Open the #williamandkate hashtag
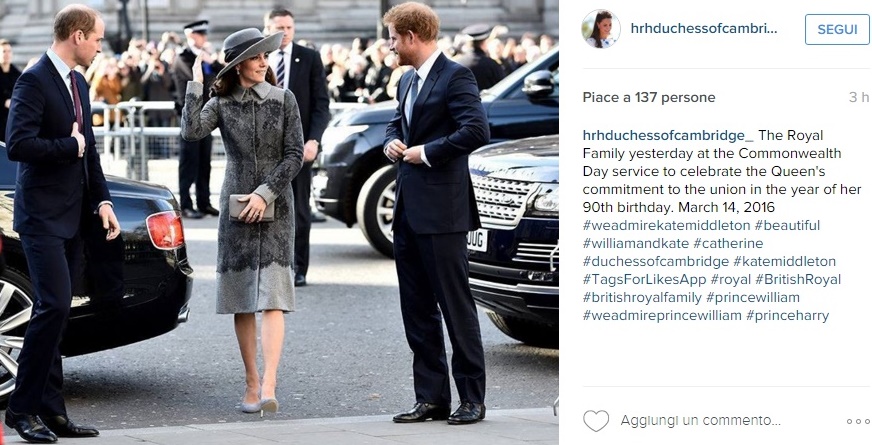This screenshot has height=445, width=872. coord(635,244)
